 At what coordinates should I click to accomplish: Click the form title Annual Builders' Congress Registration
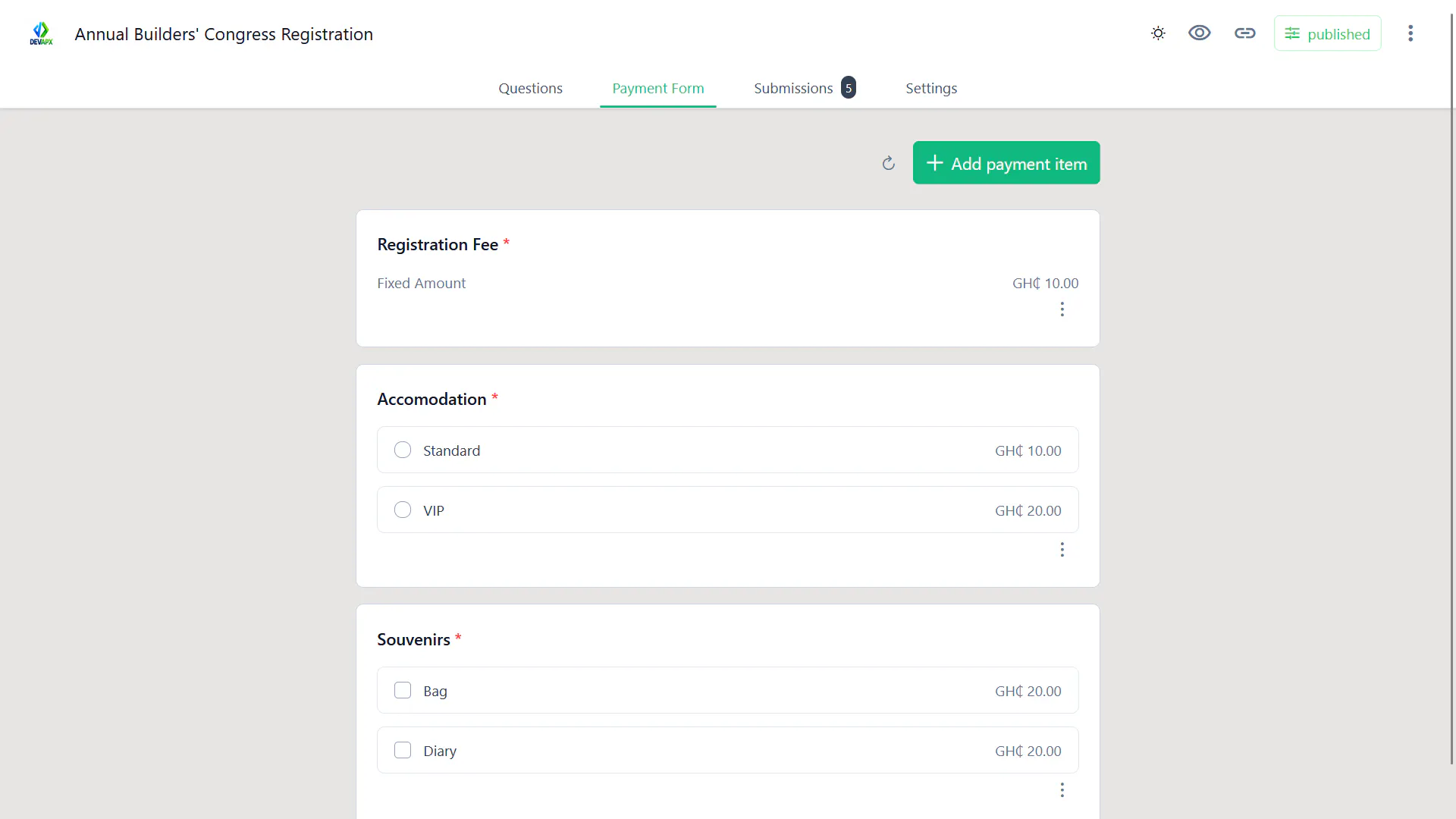click(x=224, y=34)
